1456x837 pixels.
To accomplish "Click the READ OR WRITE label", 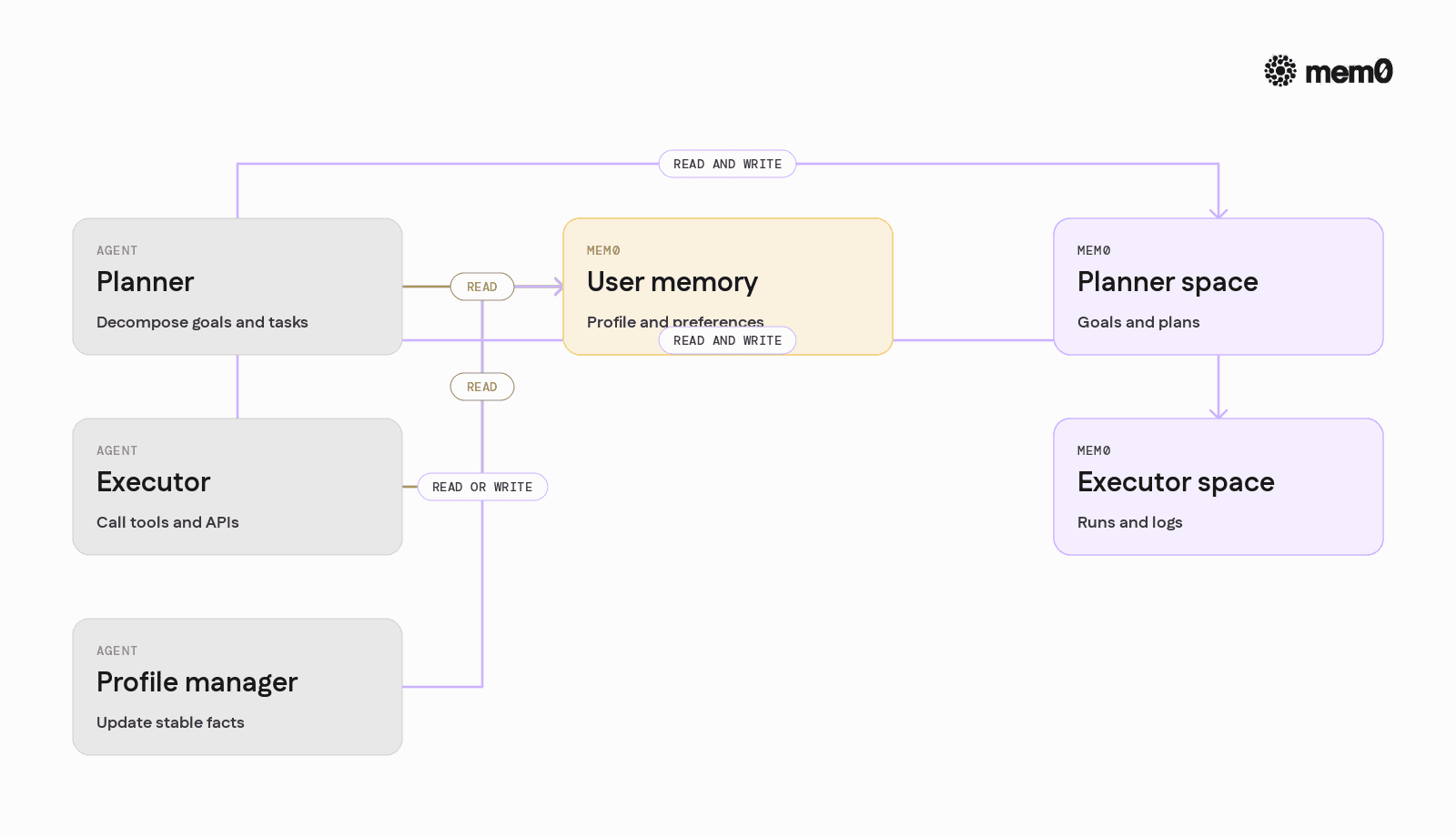I will click(x=482, y=487).
